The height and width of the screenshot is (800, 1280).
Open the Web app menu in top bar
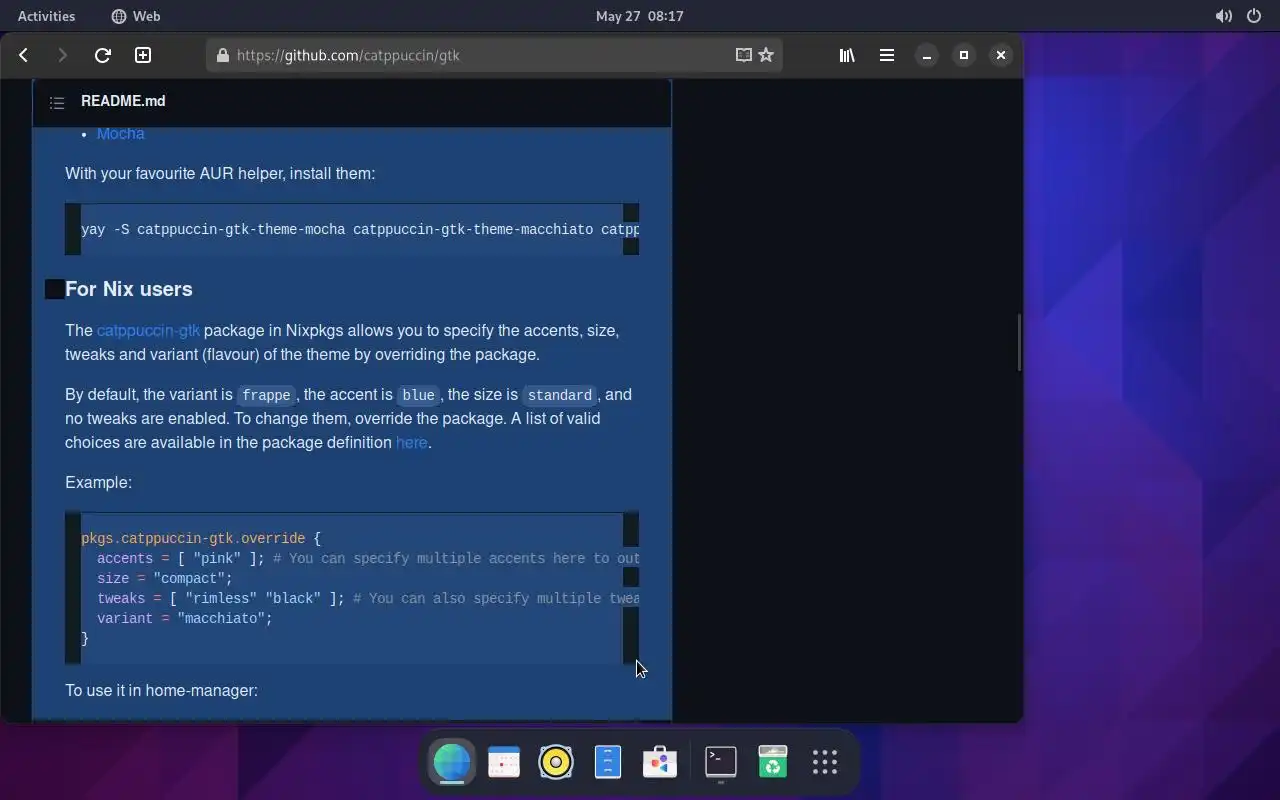pyautogui.click(x=136, y=16)
